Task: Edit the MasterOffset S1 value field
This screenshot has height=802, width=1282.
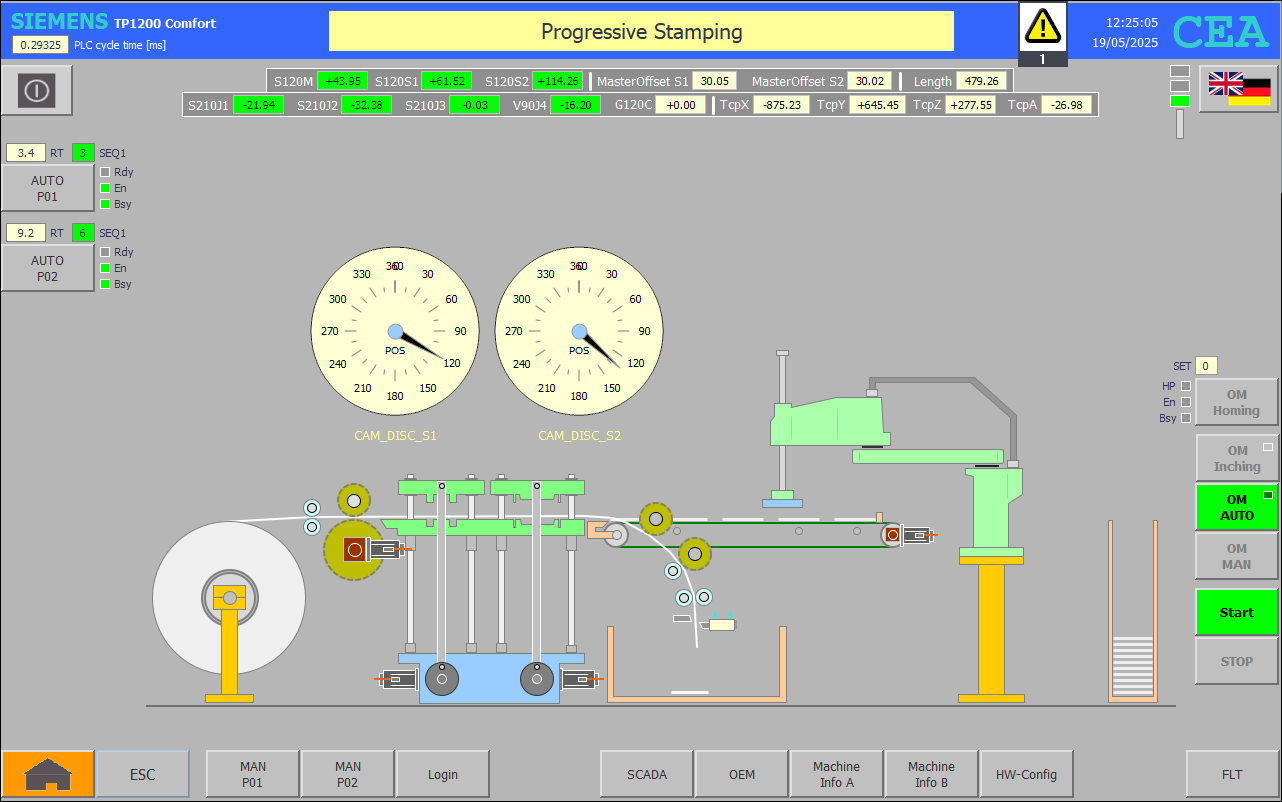Action: click(x=715, y=81)
